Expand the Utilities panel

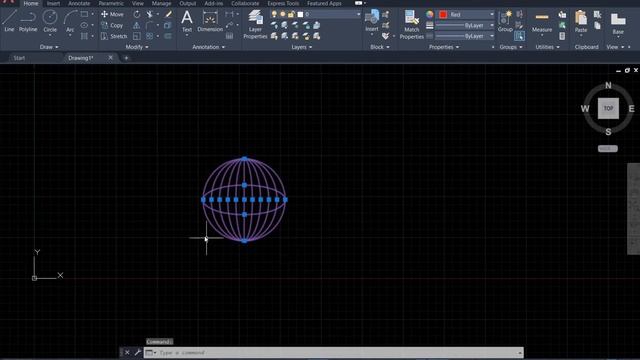(547, 47)
